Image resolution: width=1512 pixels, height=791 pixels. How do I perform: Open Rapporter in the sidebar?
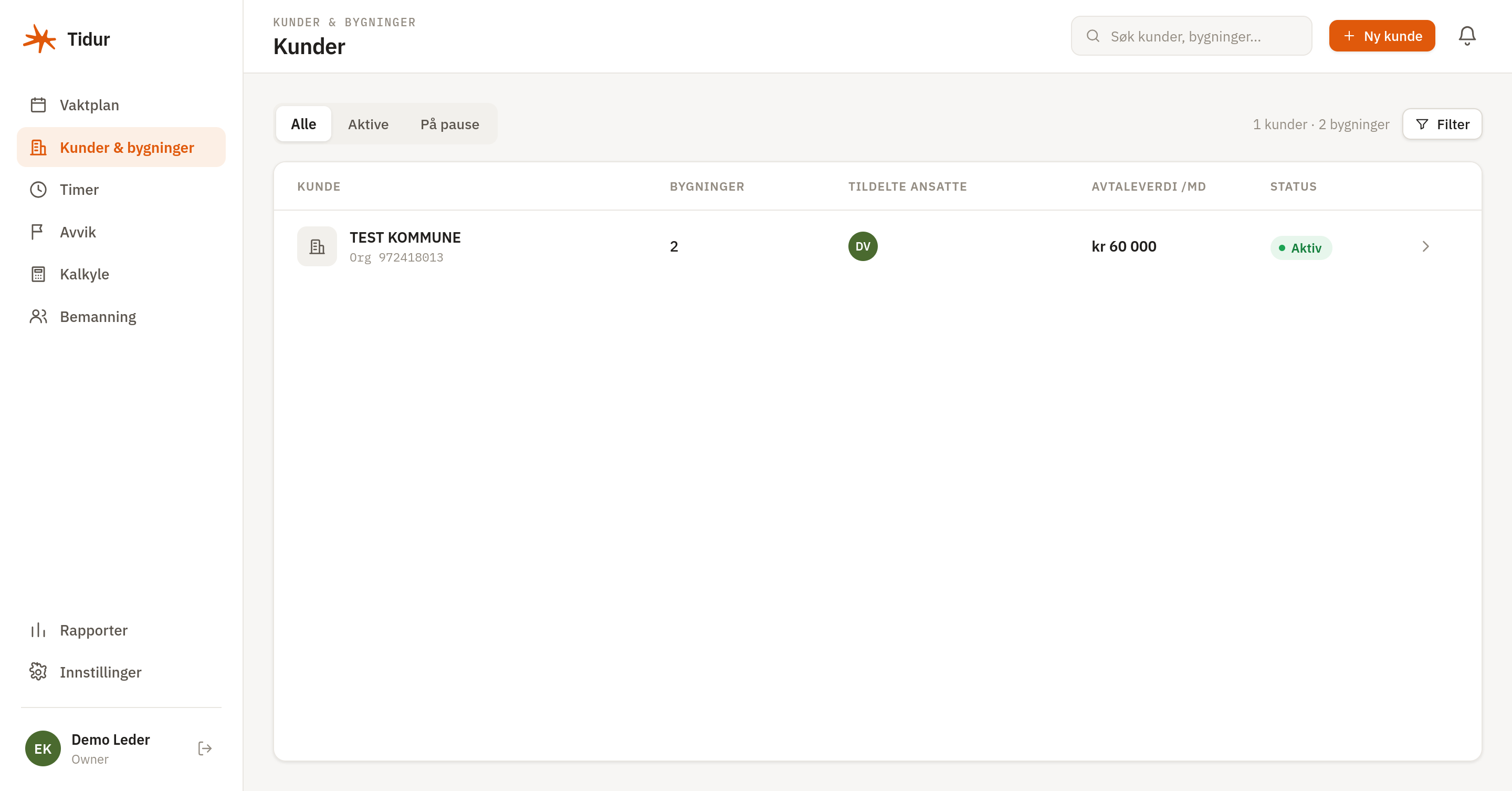pyautogui.click(x=121, y=630)
